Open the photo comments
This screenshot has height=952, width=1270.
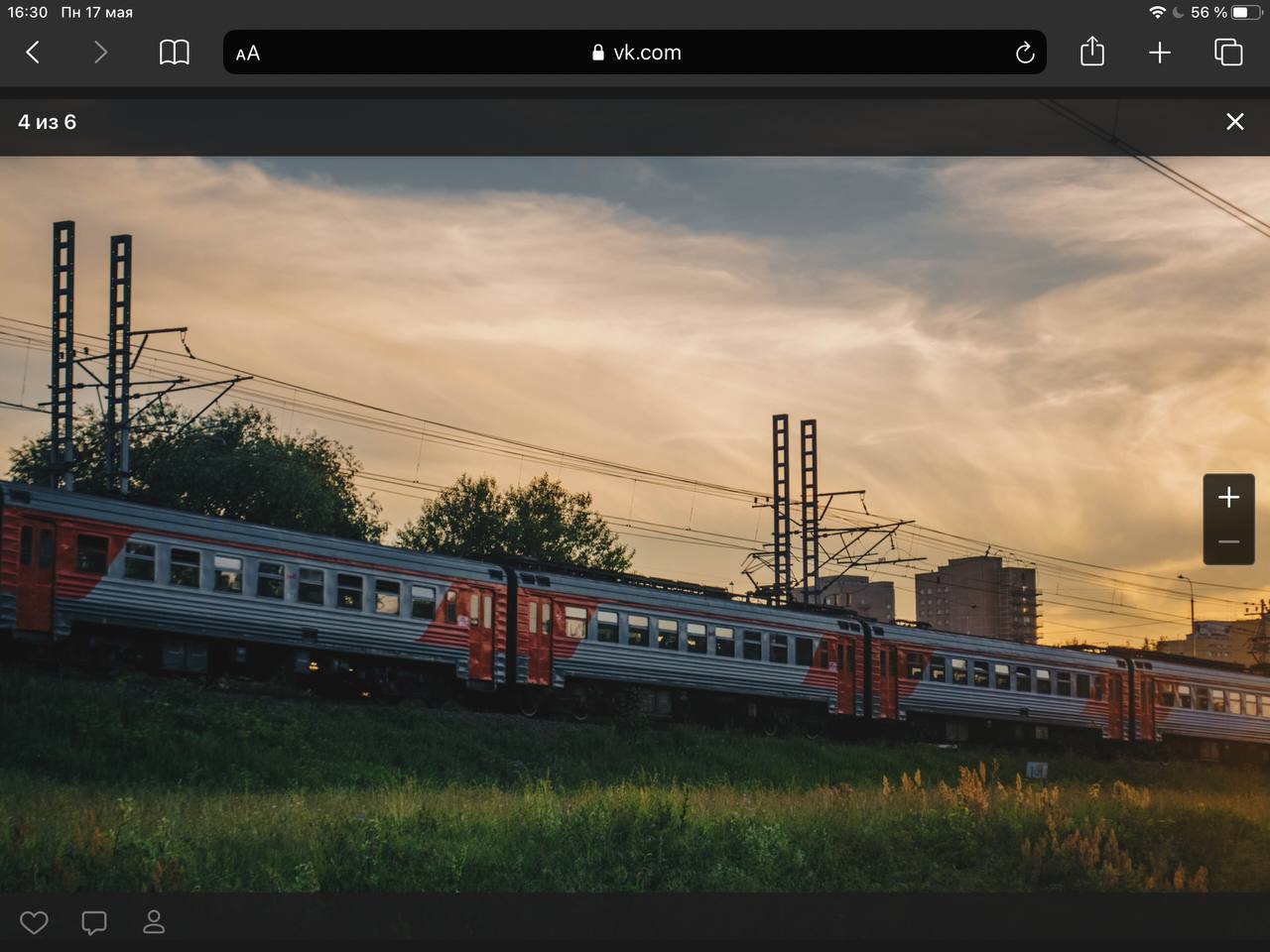(x=94, y=923)
